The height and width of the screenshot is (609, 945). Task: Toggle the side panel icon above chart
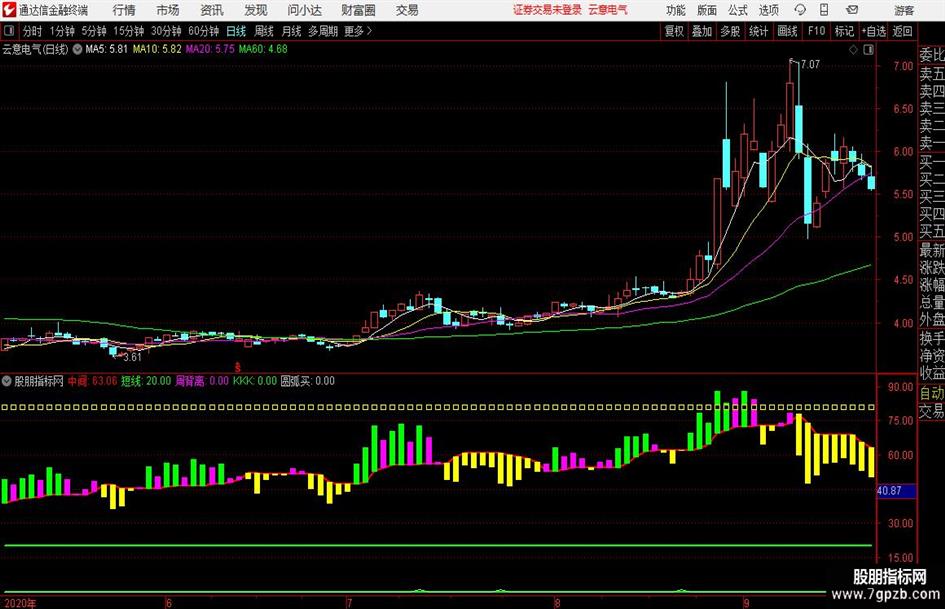pos(868,50)
